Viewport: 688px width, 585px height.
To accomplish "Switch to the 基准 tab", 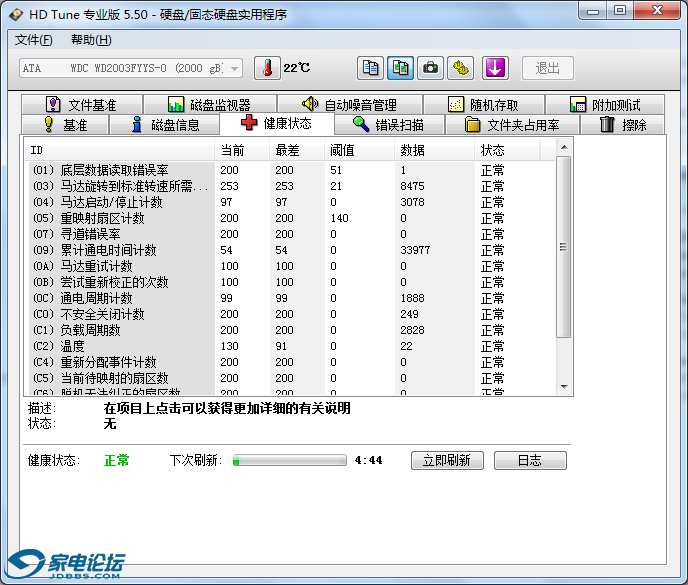I will (65, 125).
